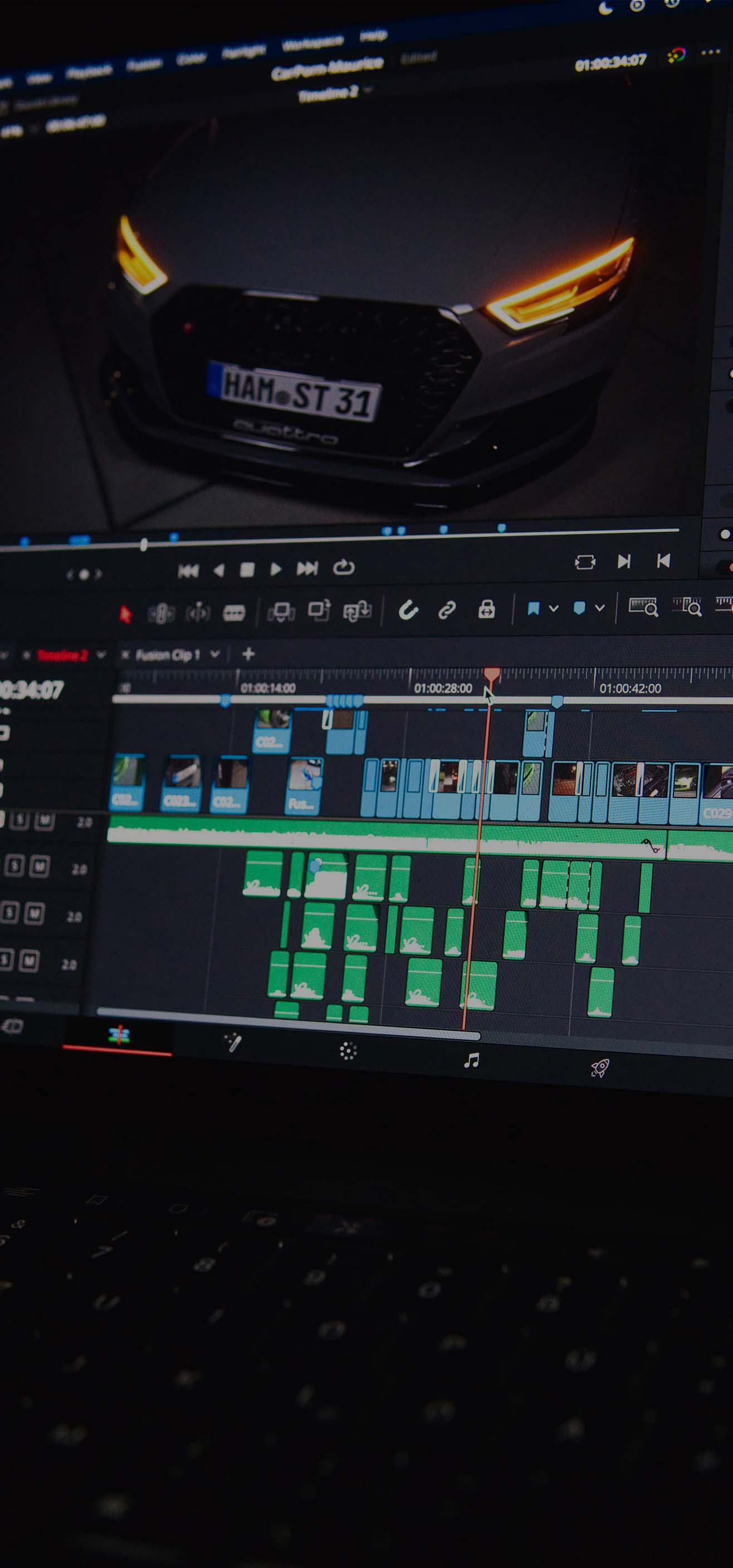Switch to the Fusion page wand icon
Screen dimensions: 733x1568
point(232,1043)
